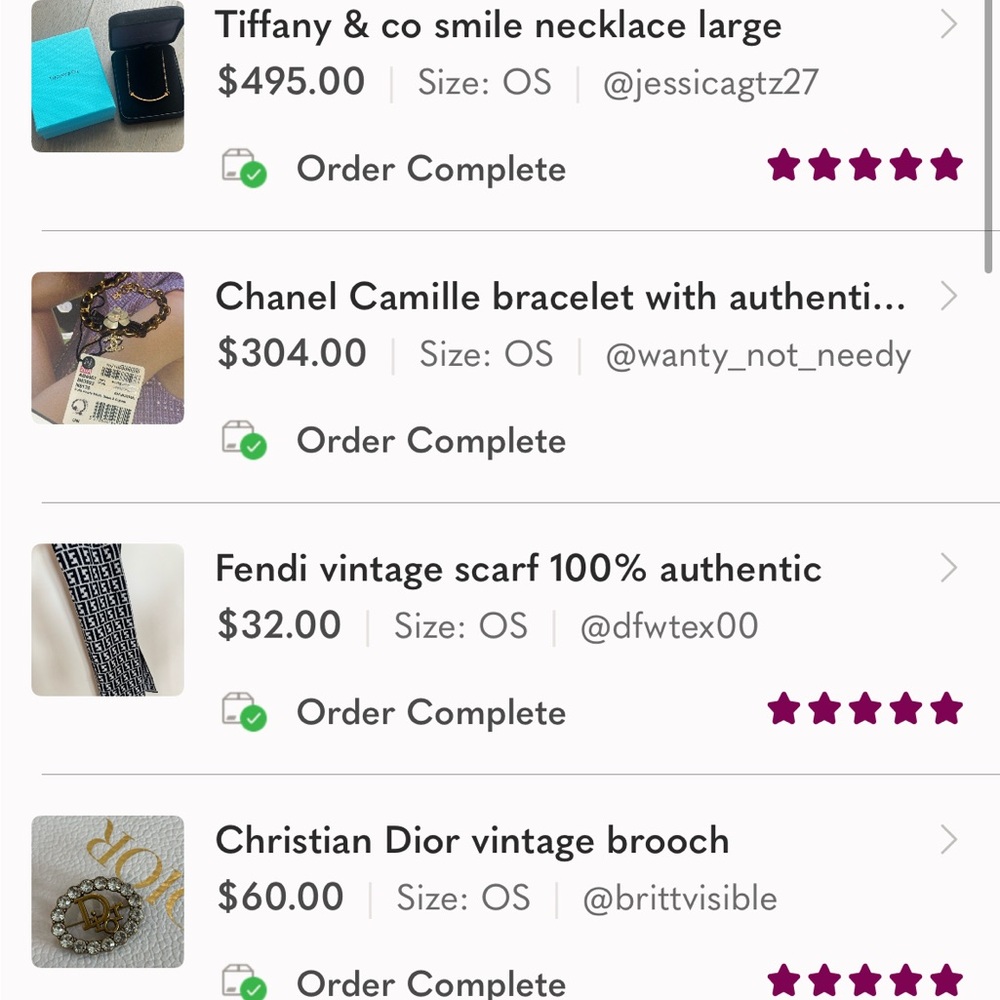Click Chanel bracelet order complete icon
This screenshot has width=1000, height=1000.
[x=243, y=440]
